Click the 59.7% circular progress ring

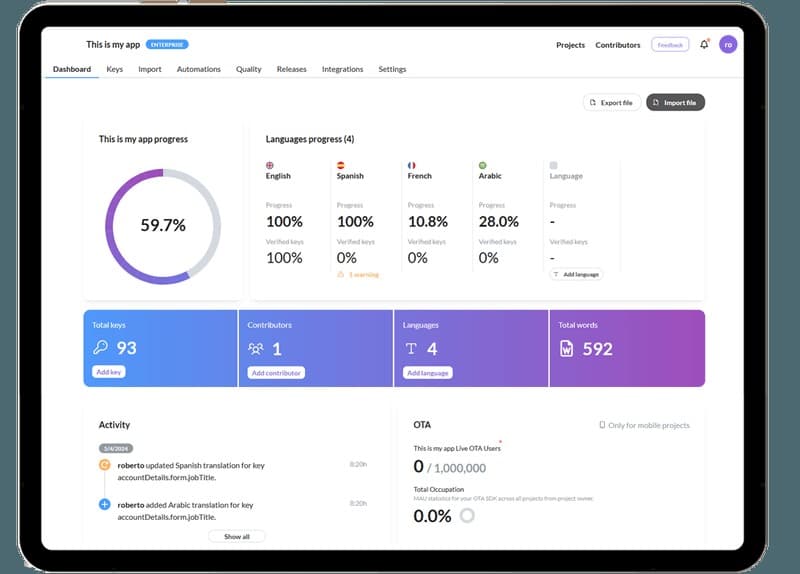coord(163,226)
